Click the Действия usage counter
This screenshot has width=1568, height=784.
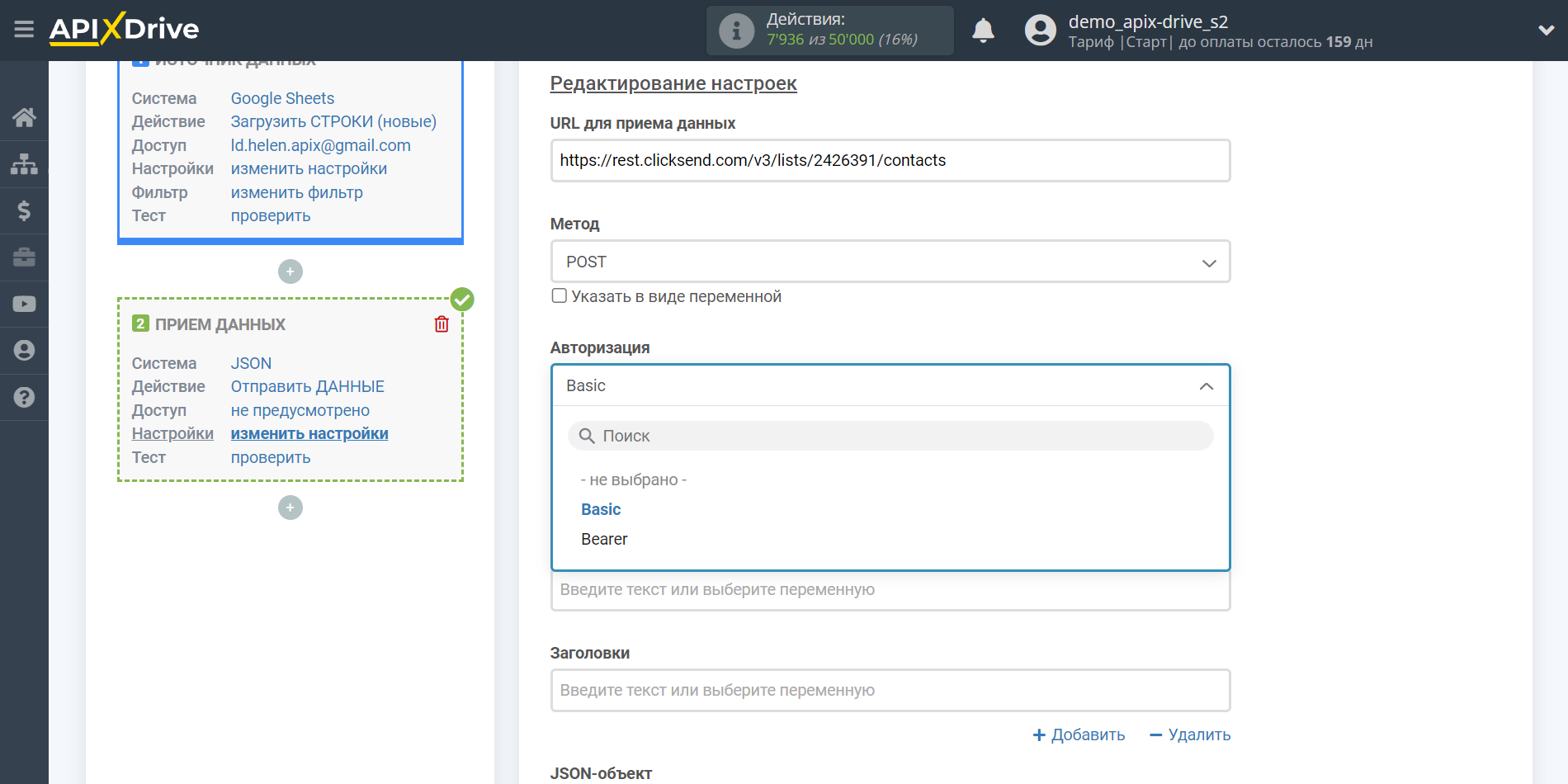pyautogui.click(x=830, y=31)
